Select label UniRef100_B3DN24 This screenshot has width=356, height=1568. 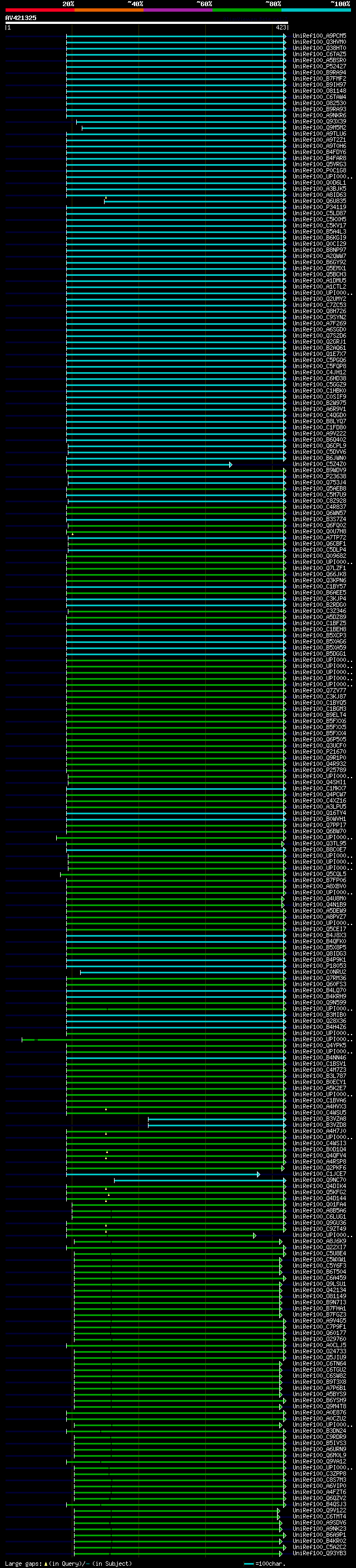point(319,1431)
